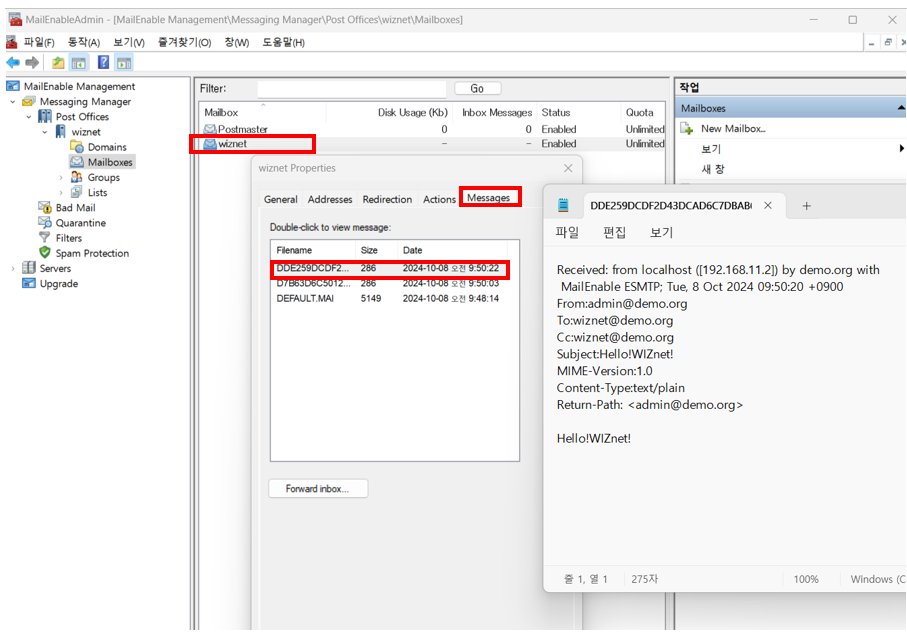Select the D7B63D6C5012... message row
Screen dimensions: 907x632
click(x=388, y=283)
